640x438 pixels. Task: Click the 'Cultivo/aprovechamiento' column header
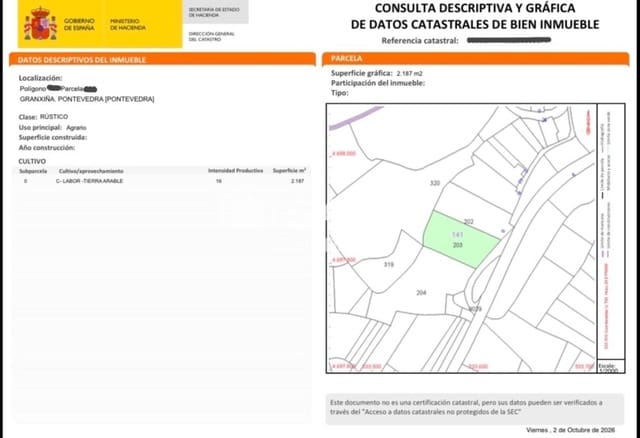coord(91,171)
